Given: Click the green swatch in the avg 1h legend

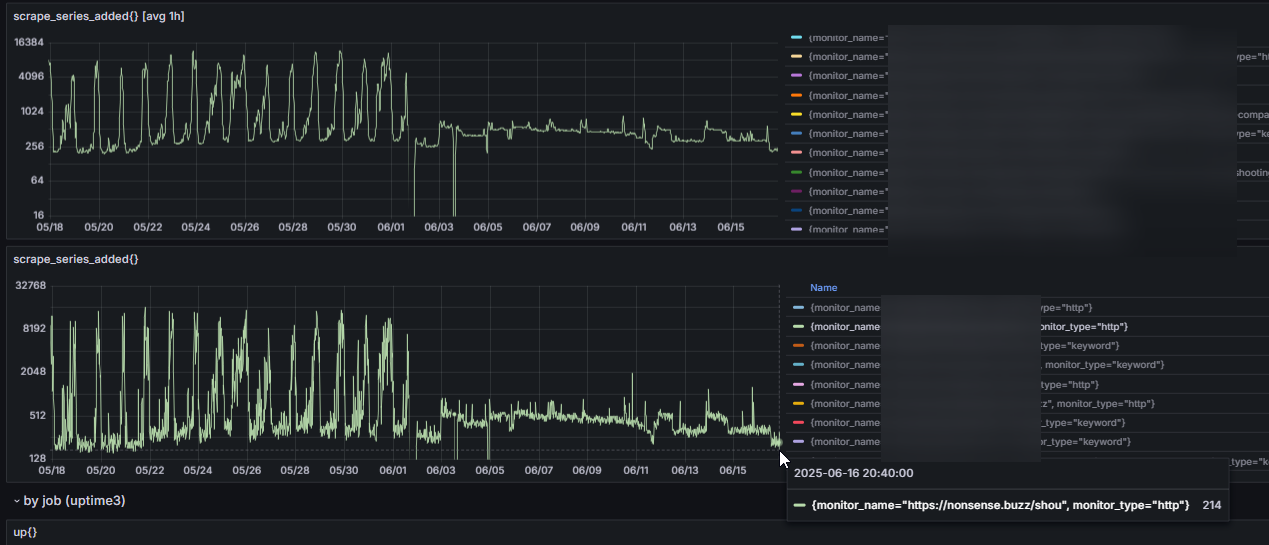Looking at the screenshot, I should click(796, 172).
